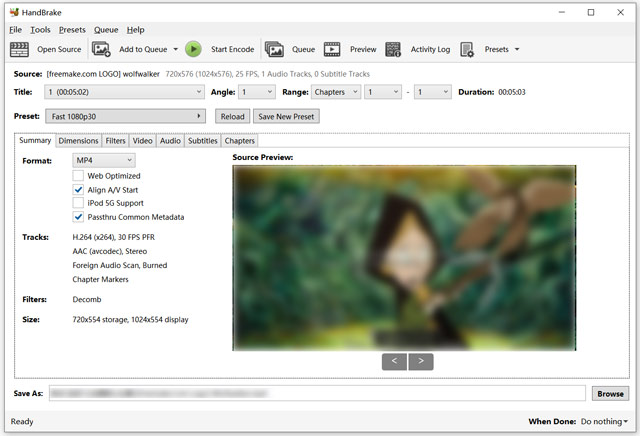Image resolution: width=640 pixels, height=436 pixels.
Task: Switch to the Chapters tab
Action: click(x=240, y=141)
